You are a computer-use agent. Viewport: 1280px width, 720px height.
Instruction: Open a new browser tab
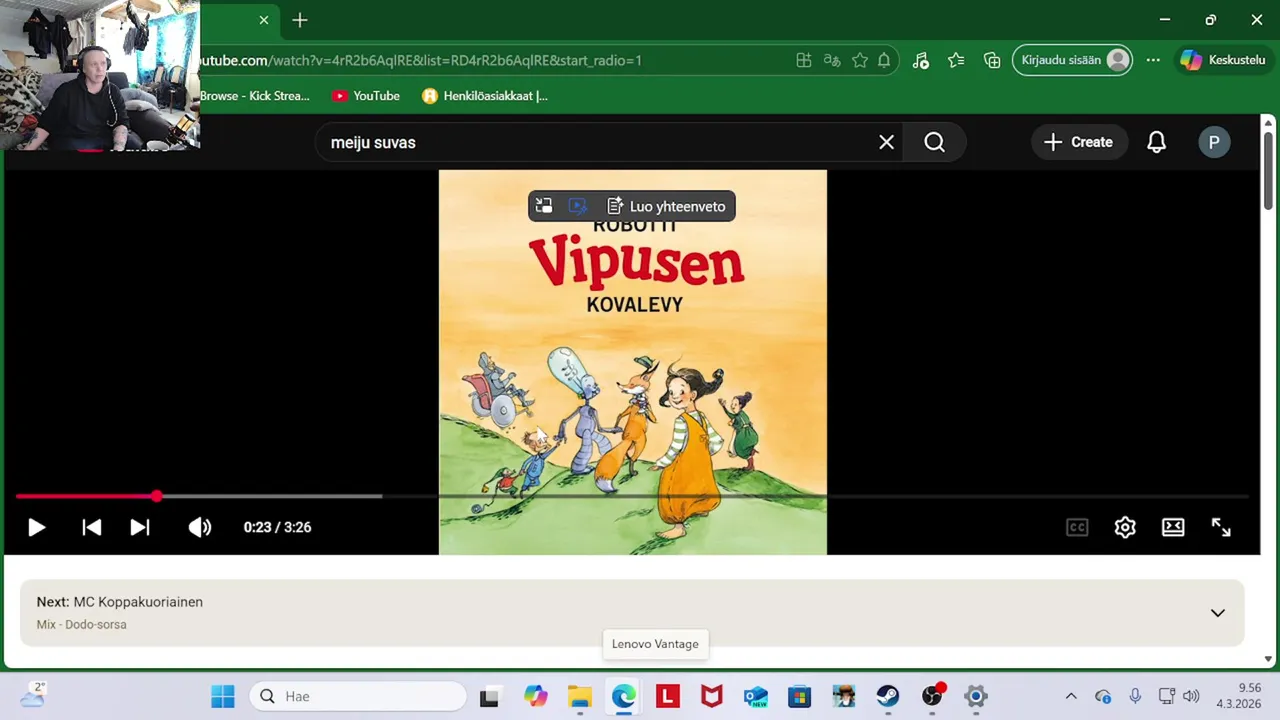(x=300, y=20)
